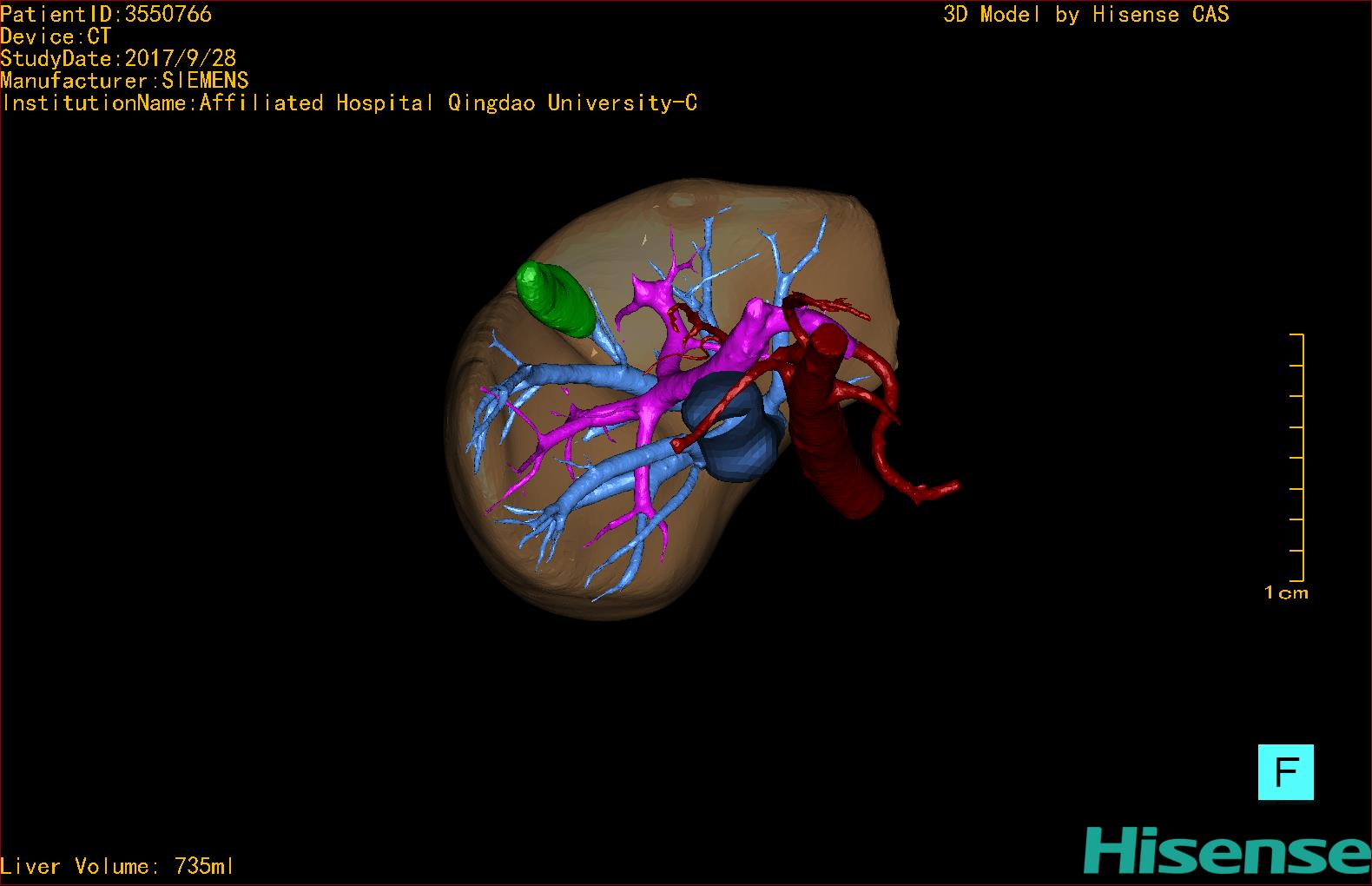Click the InstitutionName Affiliated Hospital Qingdao text
This screenshot has height=886, width=1372.
(349, 103)
